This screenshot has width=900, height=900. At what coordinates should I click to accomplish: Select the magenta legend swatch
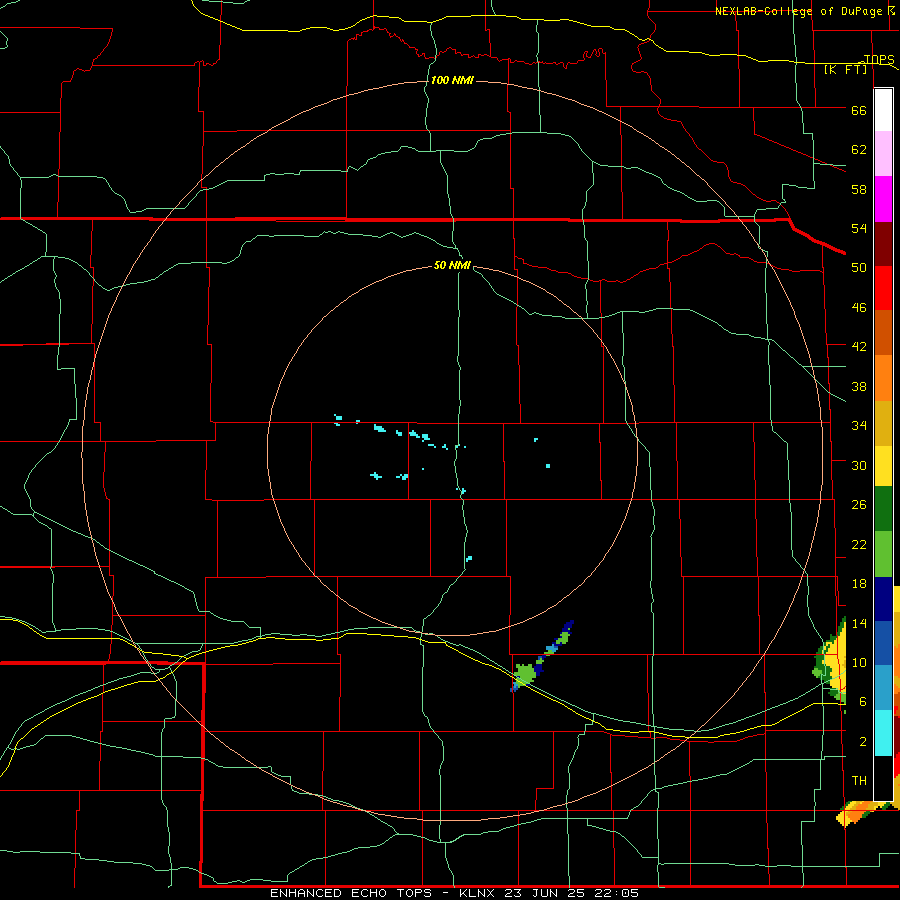pyautogui.click(x=883, y=199)
